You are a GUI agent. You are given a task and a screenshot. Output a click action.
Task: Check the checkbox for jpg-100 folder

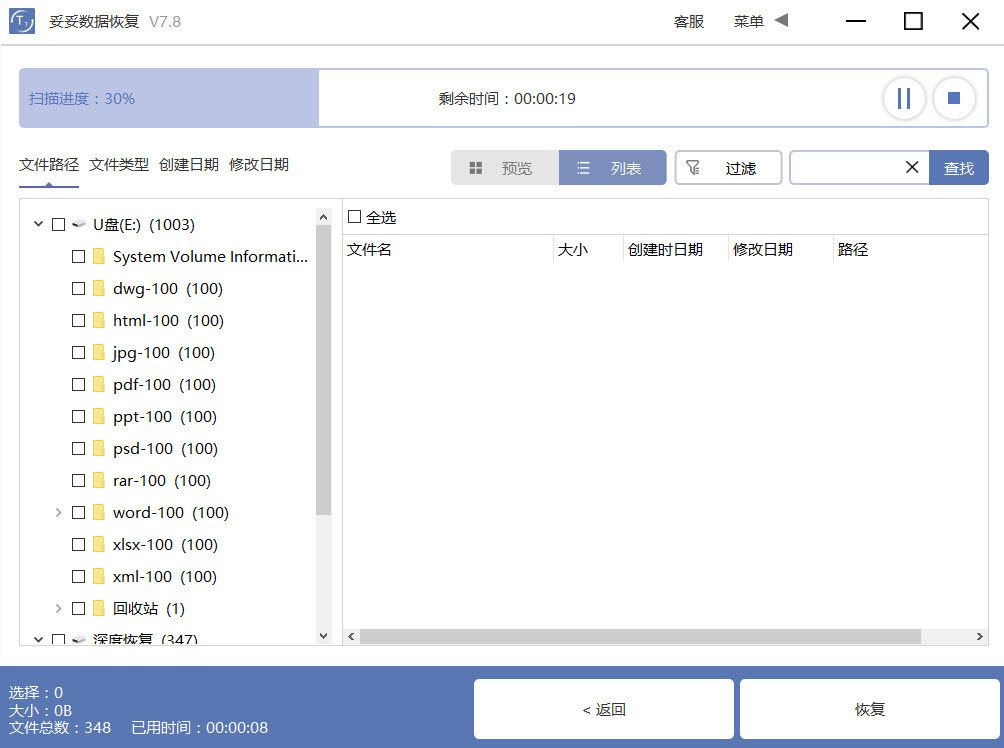77,352
